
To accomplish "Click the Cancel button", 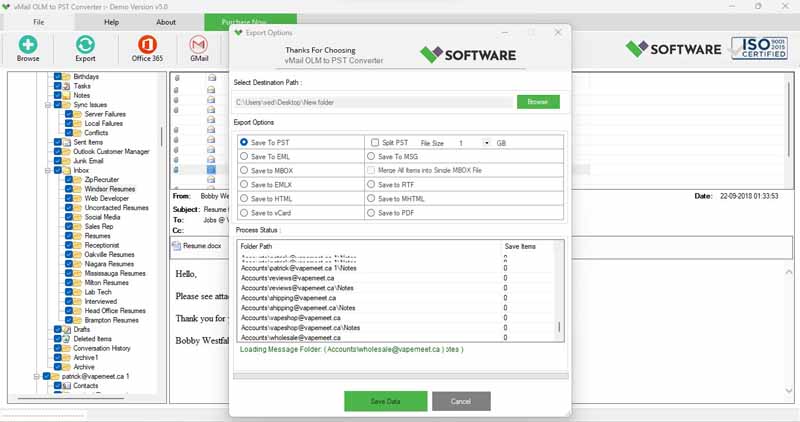I will coord(461,401).
